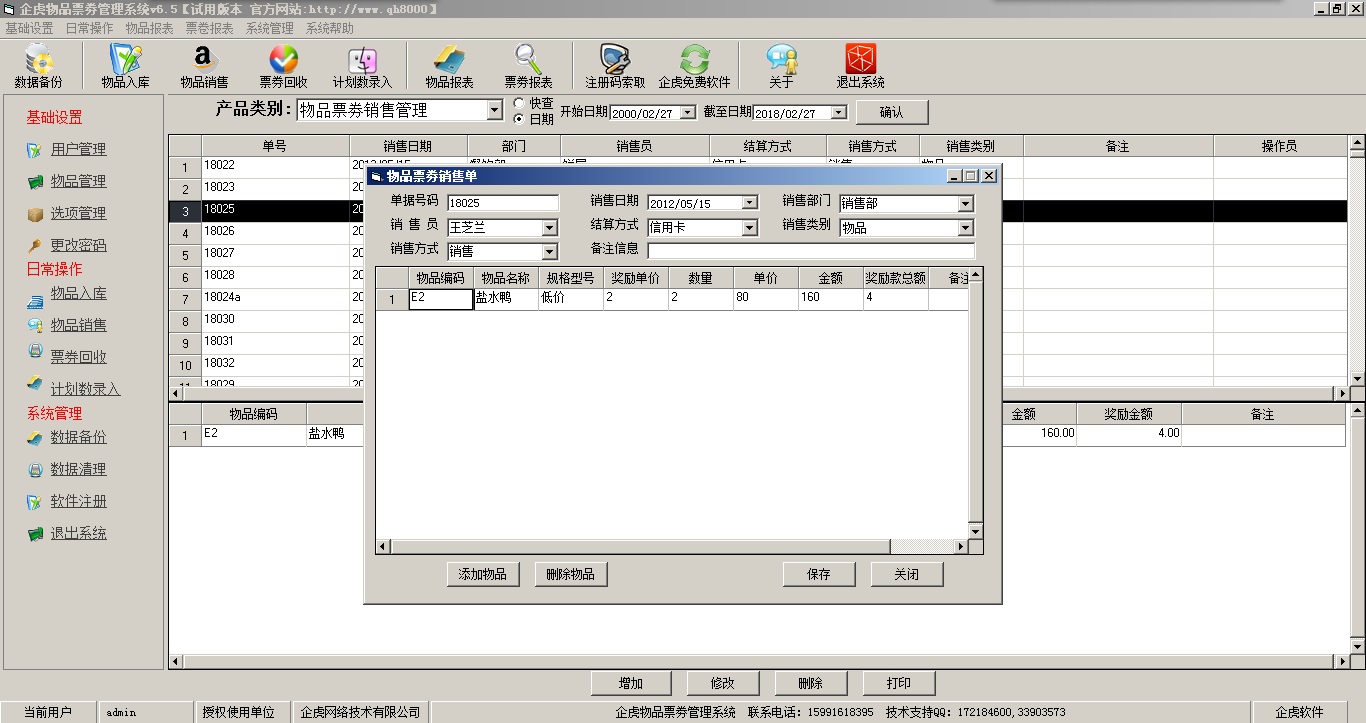Select the 快查 radio button

[519, 103]
